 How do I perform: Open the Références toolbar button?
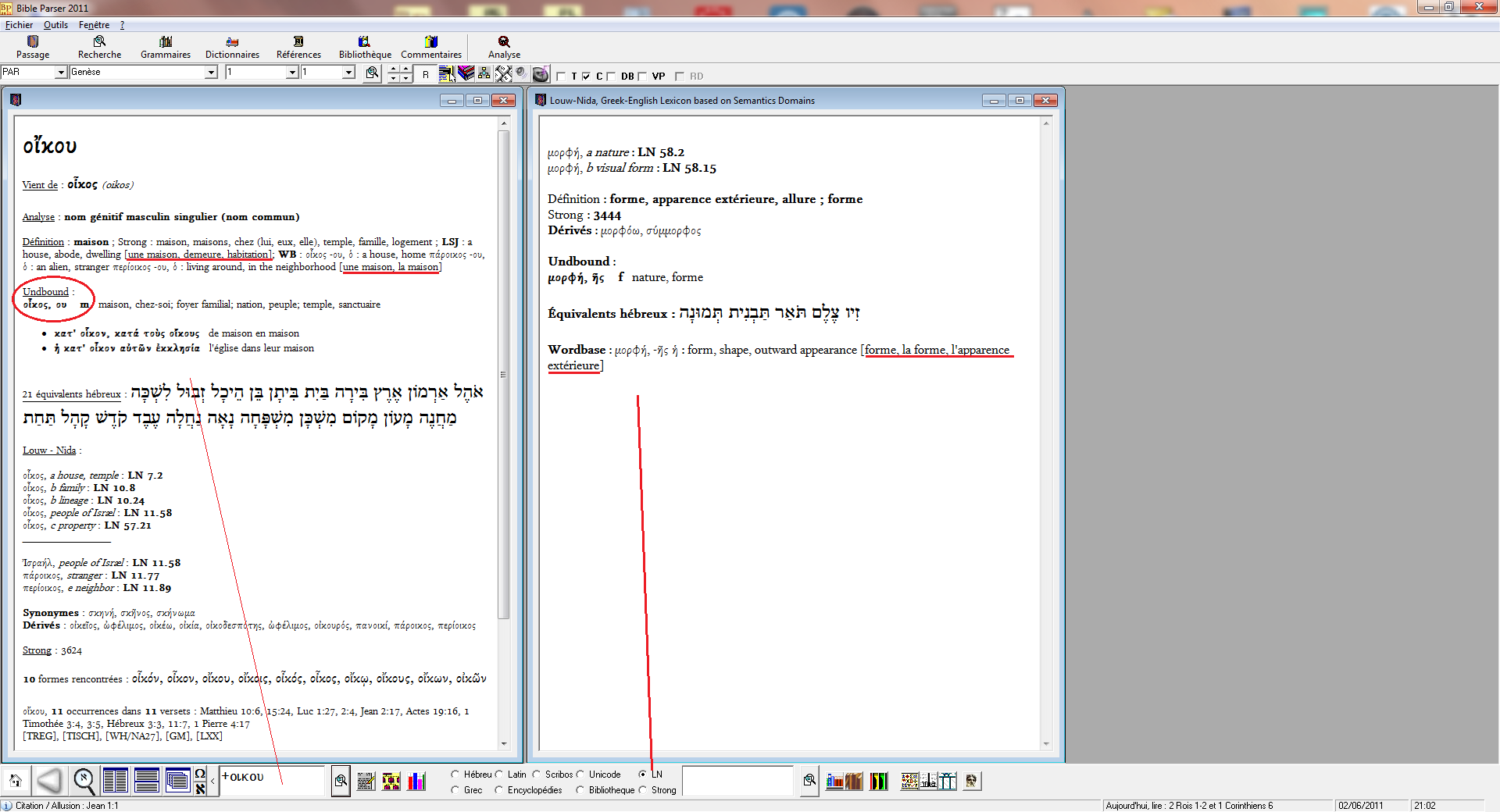tap(298, 48)
